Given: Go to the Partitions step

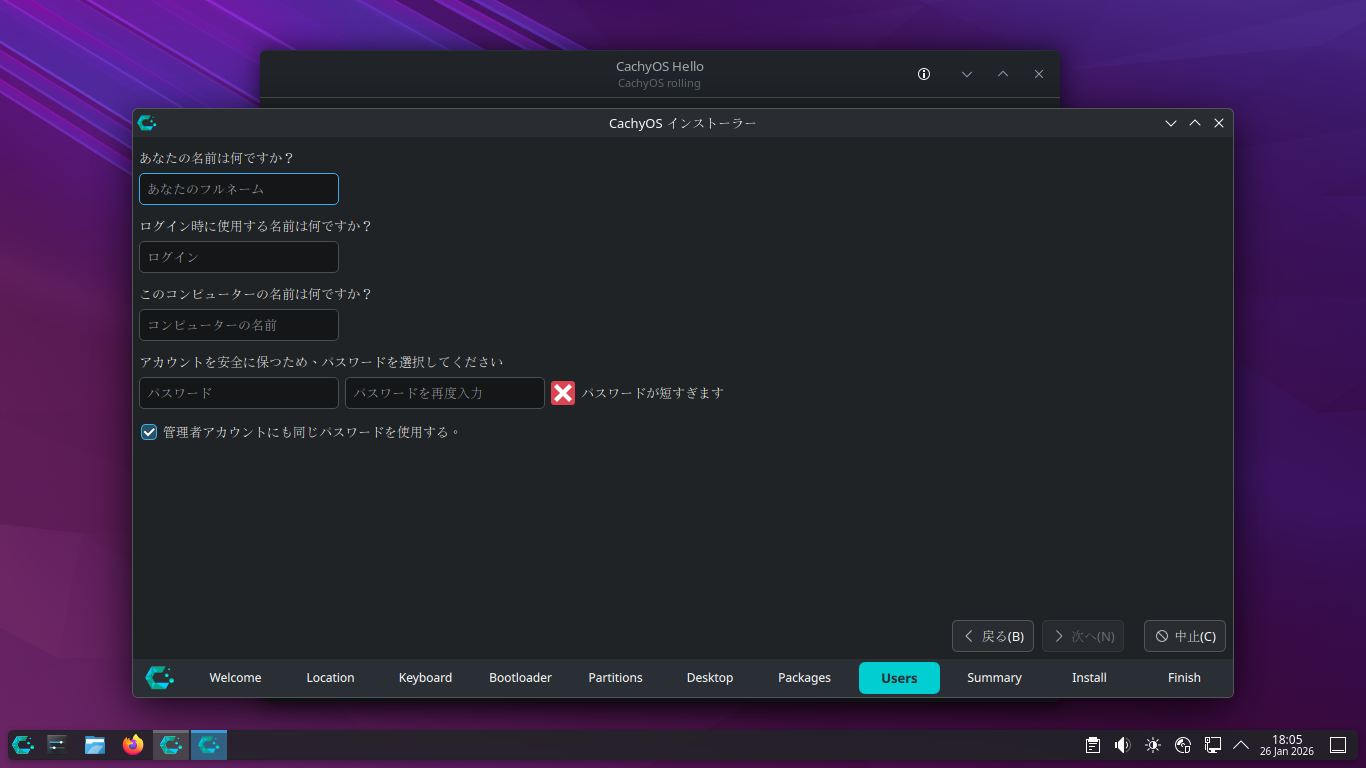Looking at the screenshot, I should pyautogui.click(x=615, y=678).
